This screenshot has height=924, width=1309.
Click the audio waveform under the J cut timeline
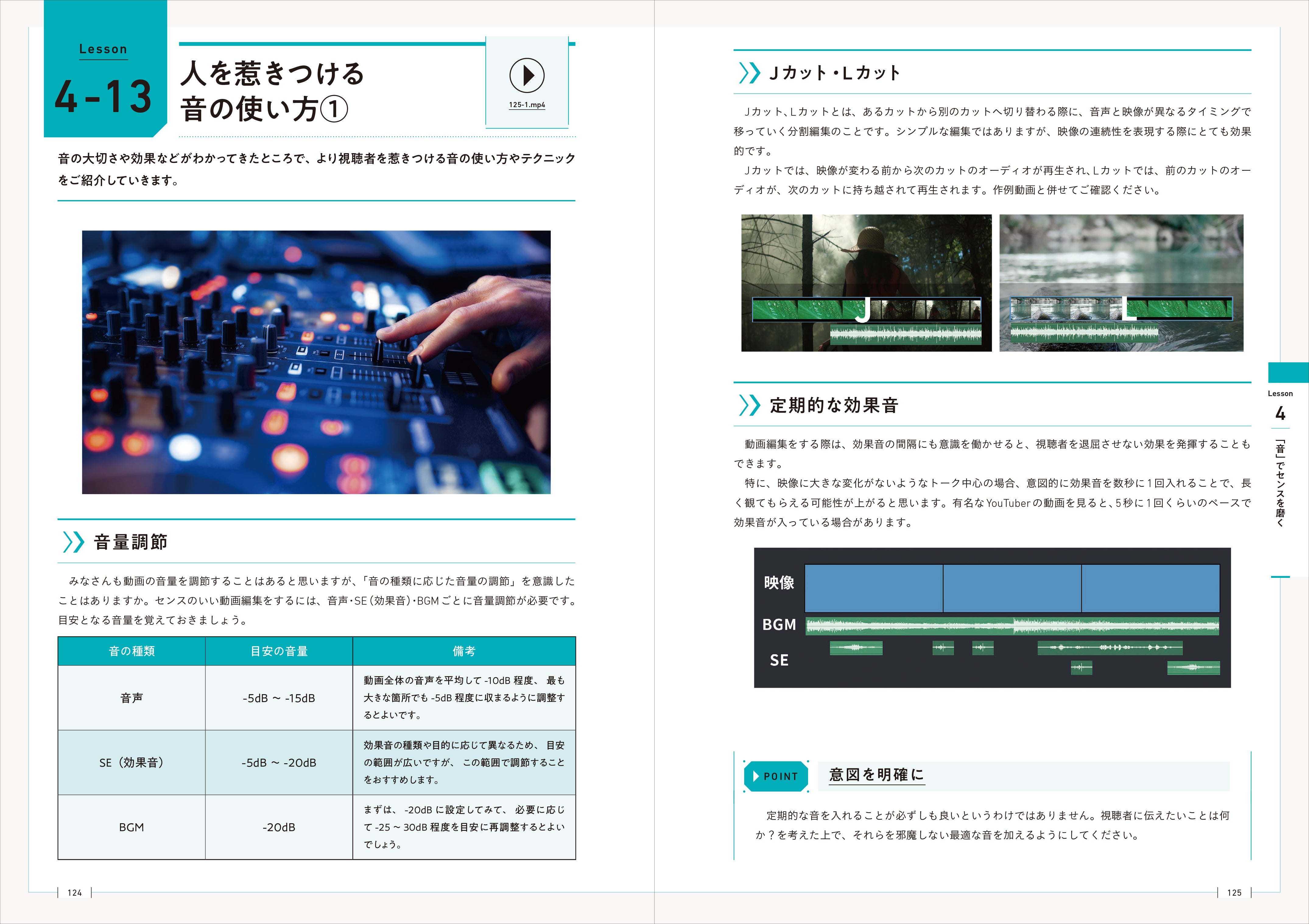[x=905, y=335]
